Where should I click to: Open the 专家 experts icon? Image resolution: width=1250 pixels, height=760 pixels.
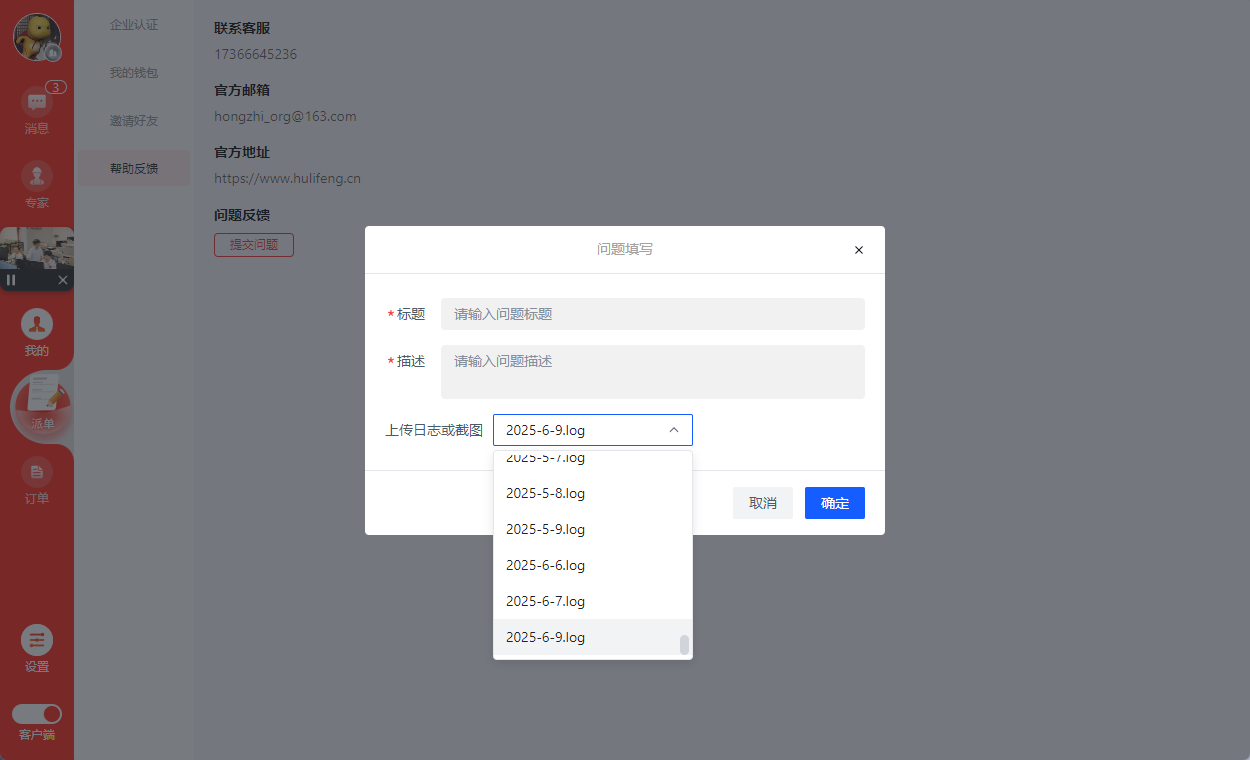[x=37, y=177]
